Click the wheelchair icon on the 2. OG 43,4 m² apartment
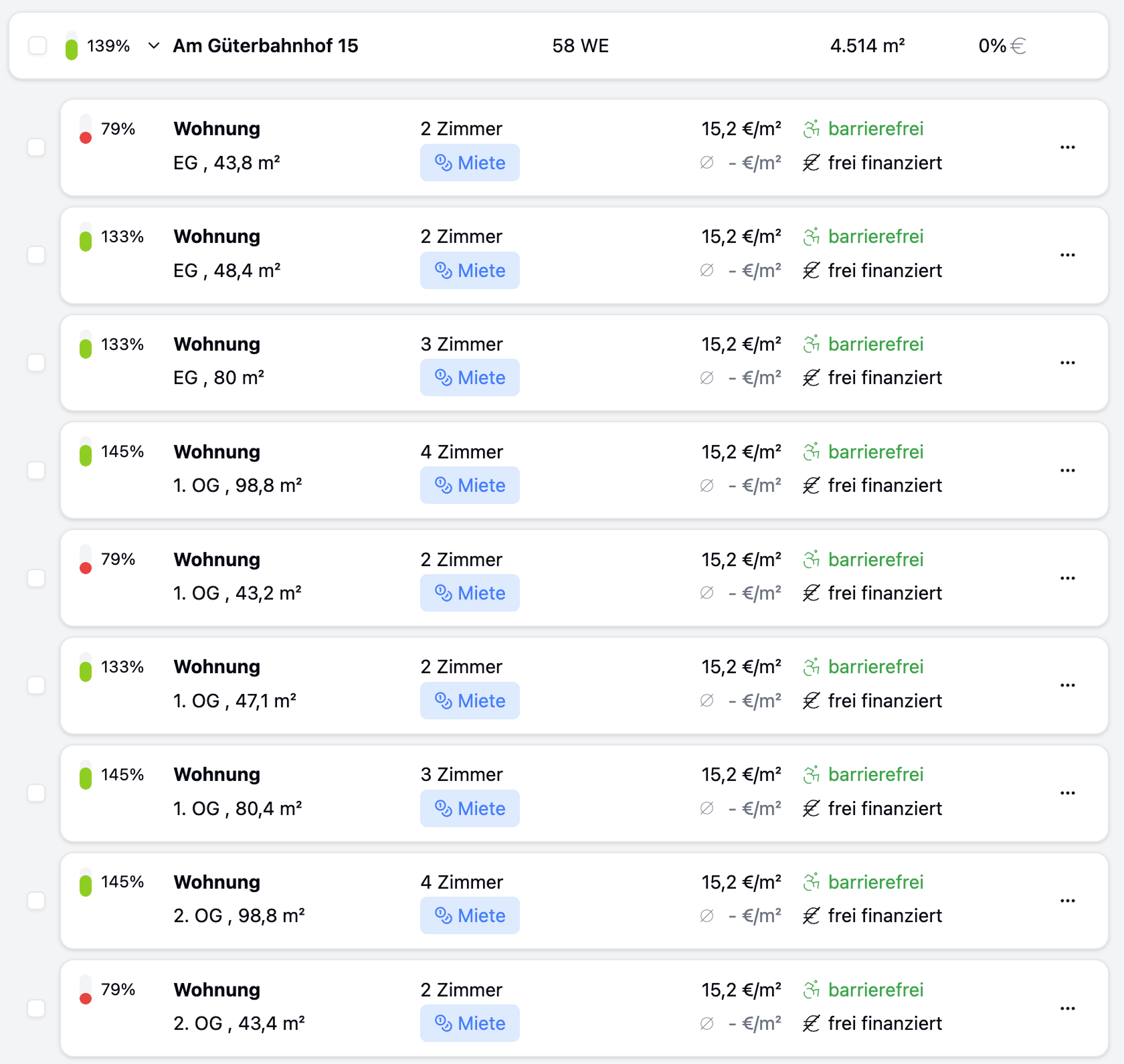This screenshot has width=1124, height=1064. (x=812, y=989)
